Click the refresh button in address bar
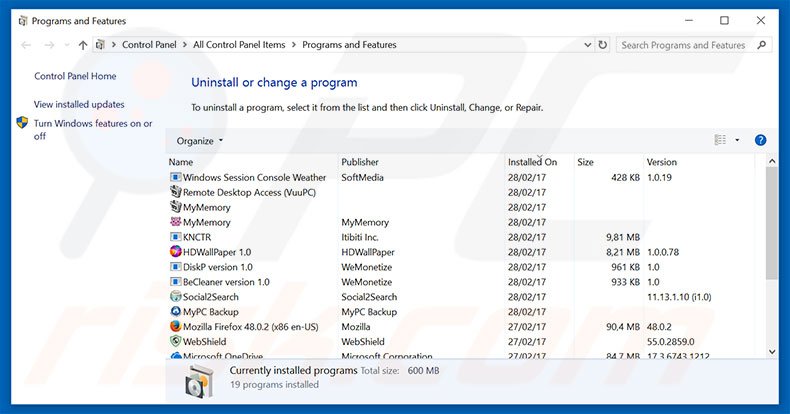Image resolution: width=790 pixels, height=414 pixels. (603, 45)
